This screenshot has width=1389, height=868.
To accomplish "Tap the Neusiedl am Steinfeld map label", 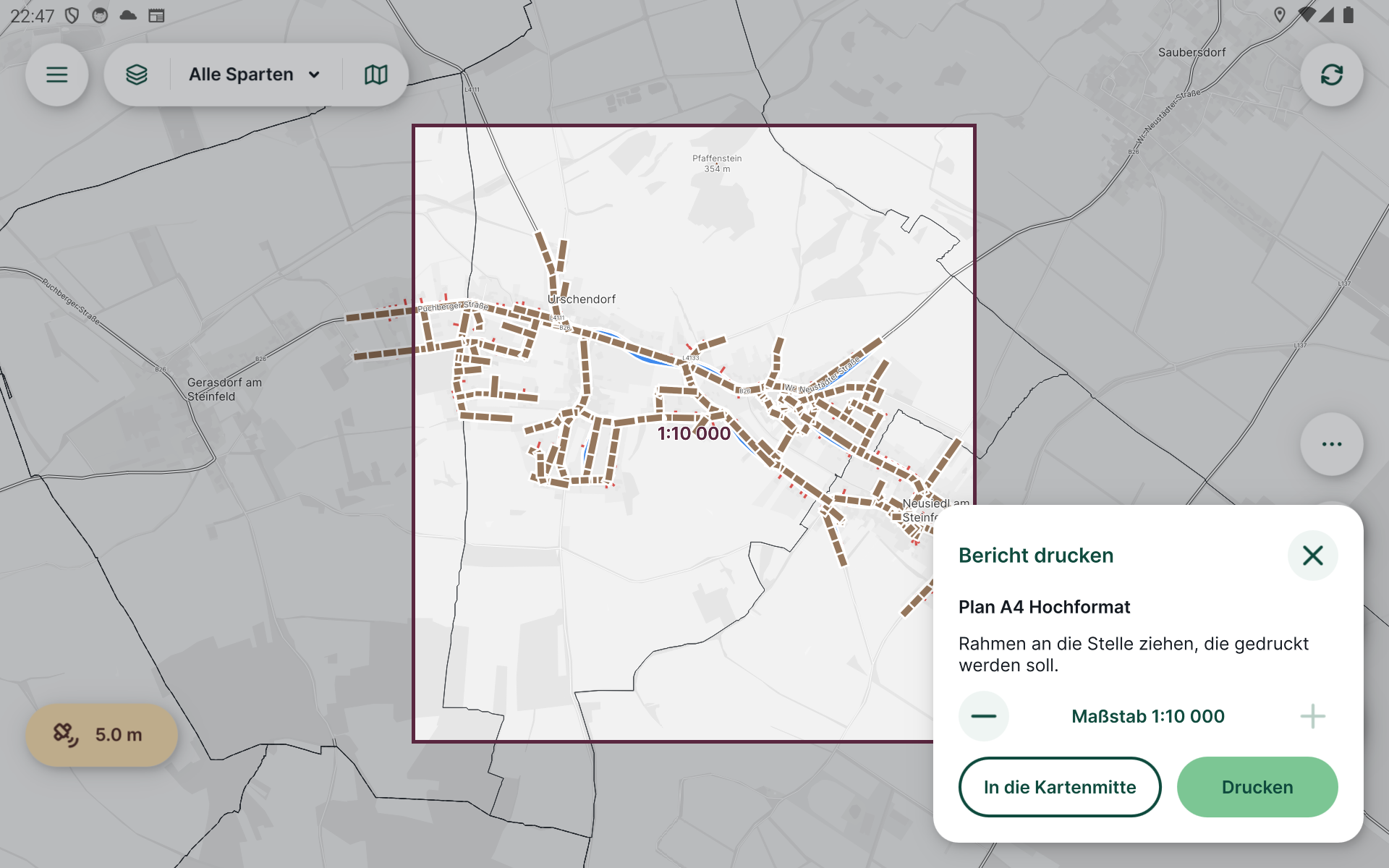I will click(x=935, y=510).
